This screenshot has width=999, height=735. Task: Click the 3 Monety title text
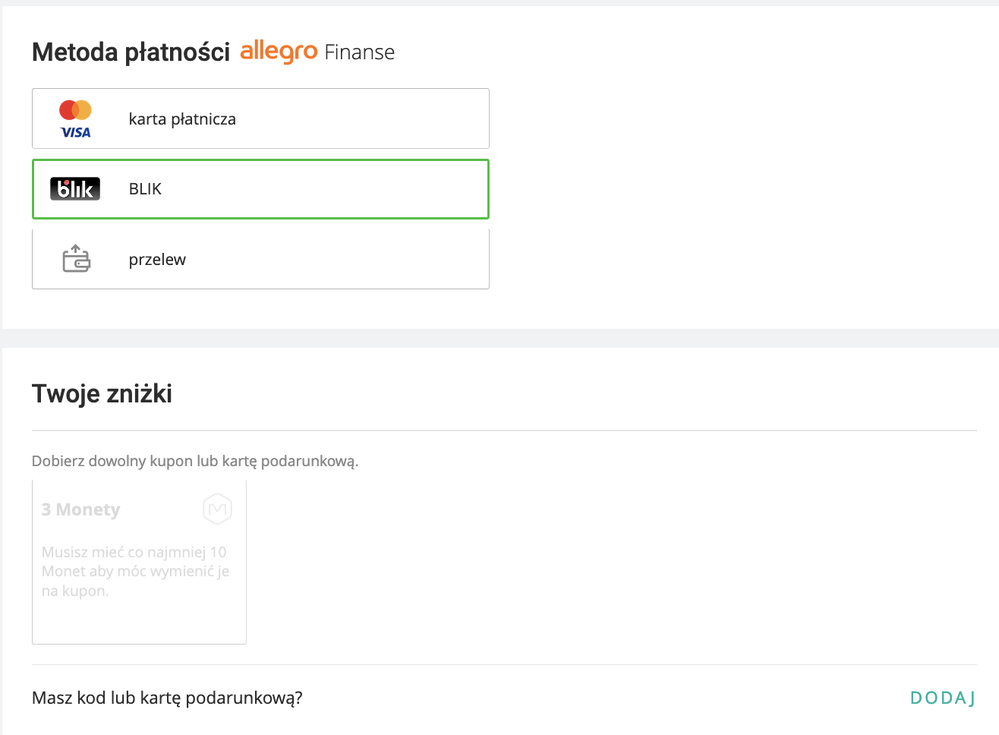click(81, 510)
